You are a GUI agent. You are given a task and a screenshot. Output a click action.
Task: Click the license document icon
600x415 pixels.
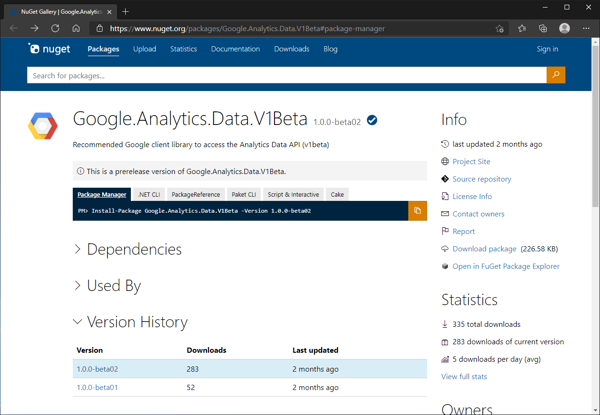click(x=445, y=196)
